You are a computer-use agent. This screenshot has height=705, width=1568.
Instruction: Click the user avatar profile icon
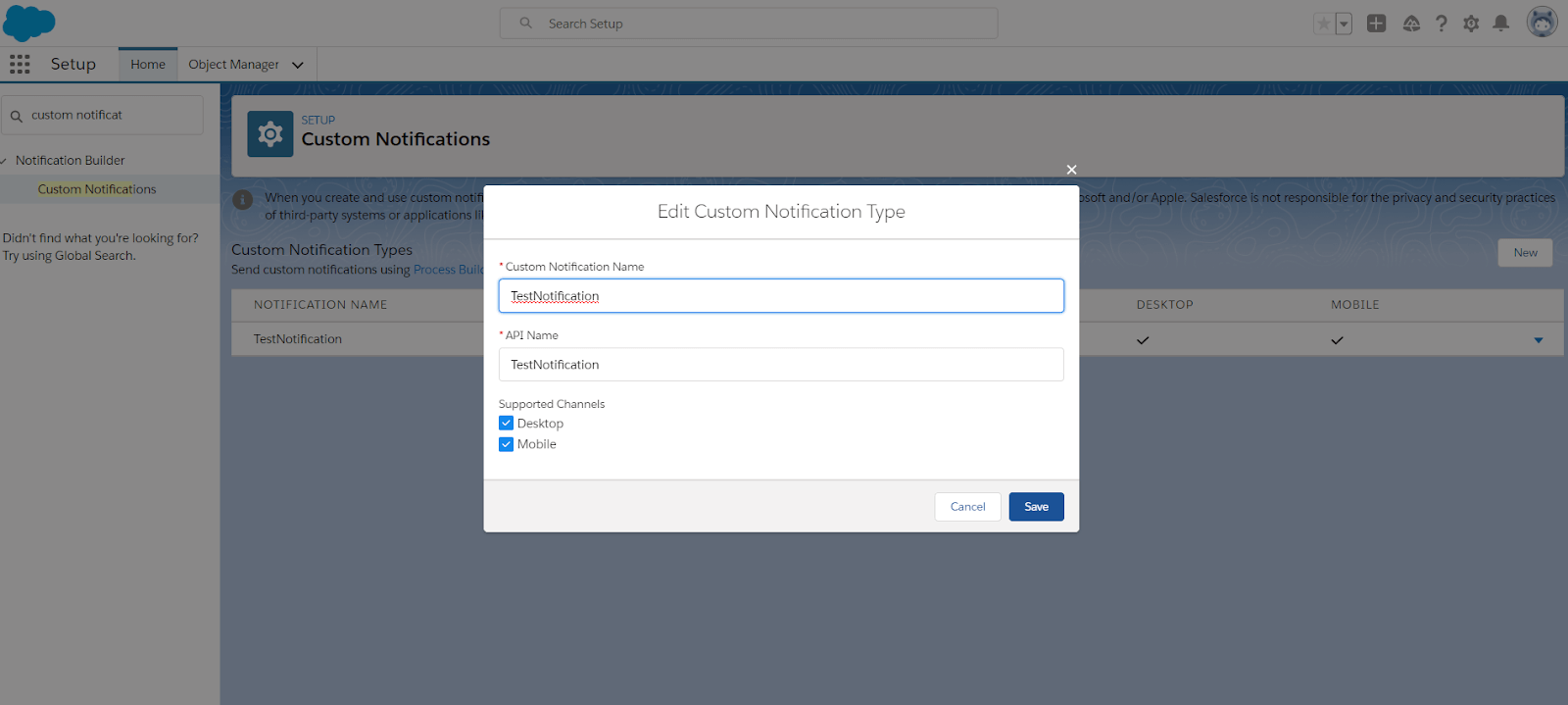(1542, 23)
